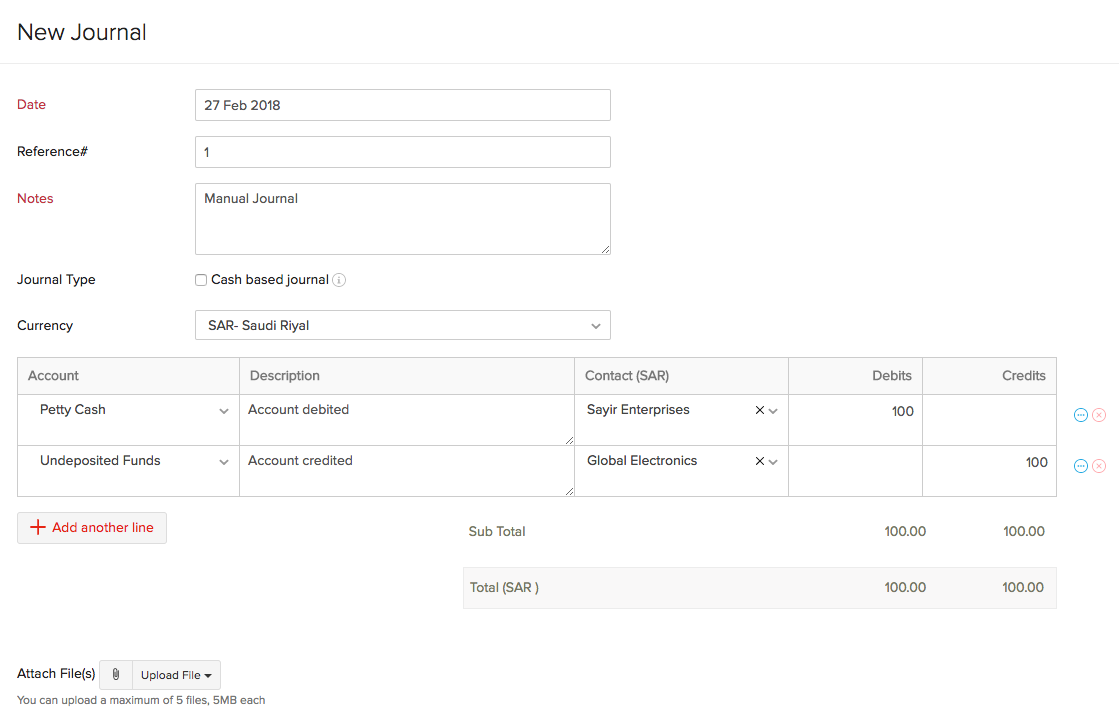Viewport: 1119px width, 718px height.
Task: Open more options for Petty Cash row
Action: [1080, 415]
